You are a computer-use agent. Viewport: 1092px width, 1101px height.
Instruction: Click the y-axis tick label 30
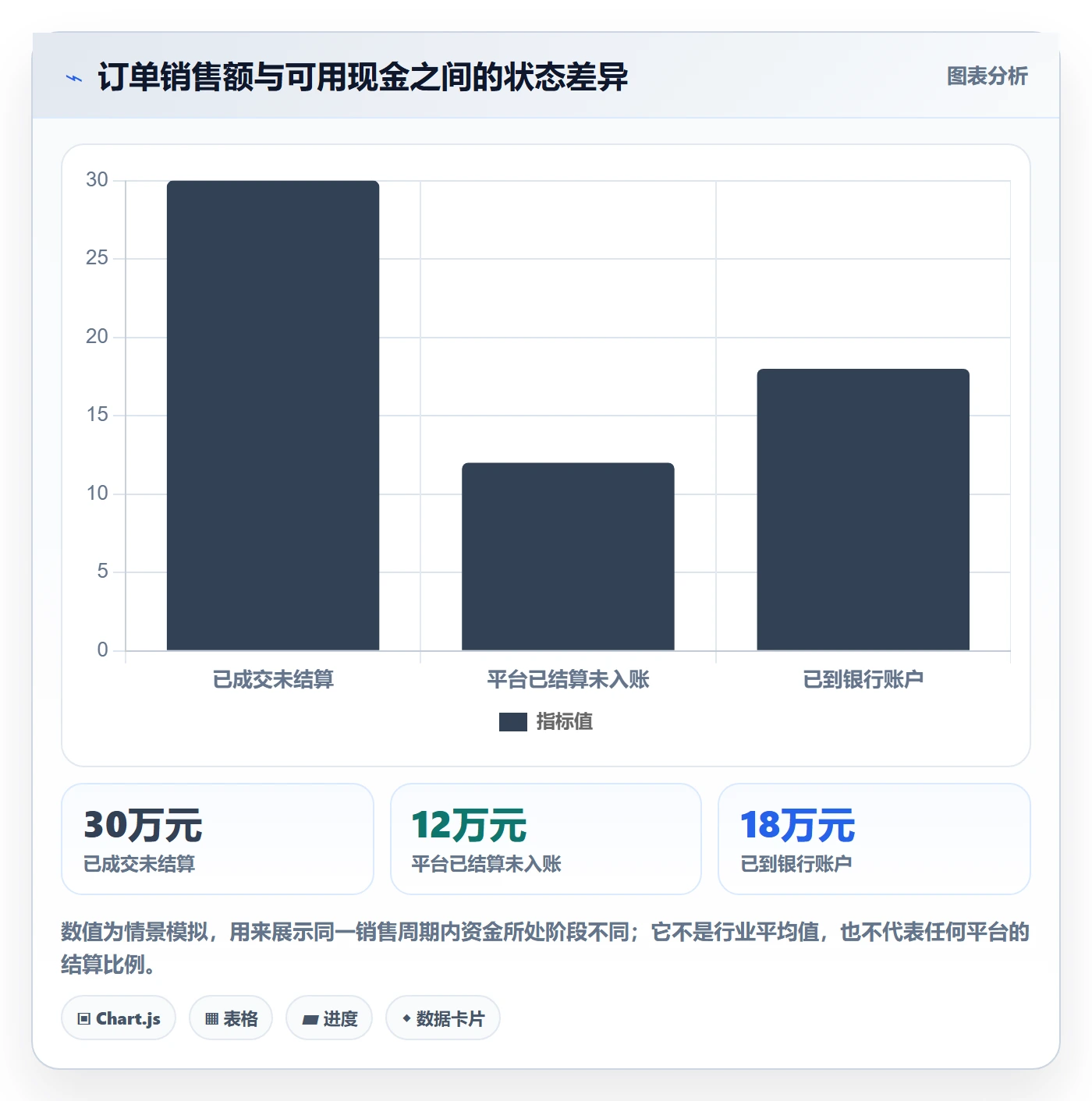(x=97, y=180)
